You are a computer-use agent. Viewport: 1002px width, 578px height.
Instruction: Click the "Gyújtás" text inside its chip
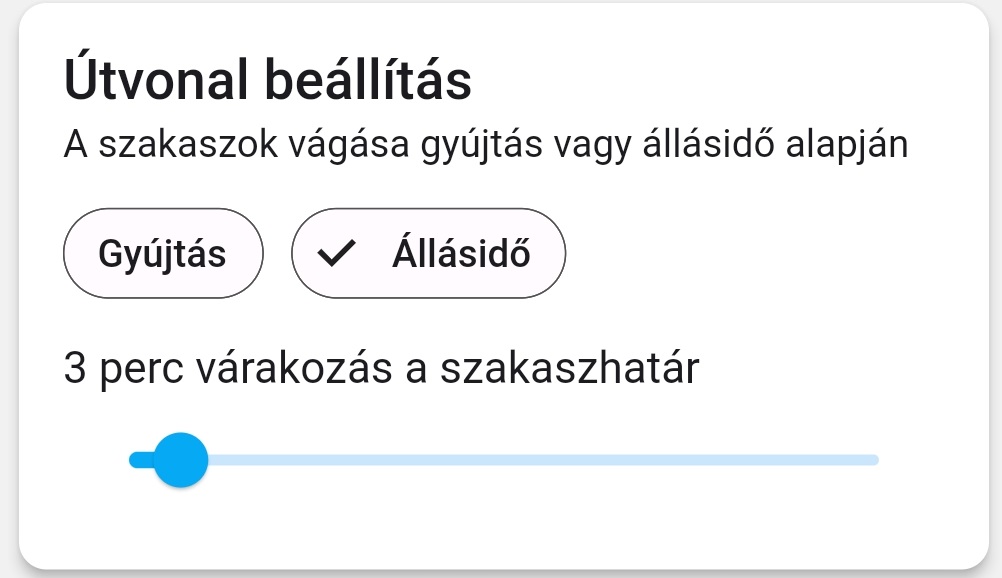(x=163, y=254)
